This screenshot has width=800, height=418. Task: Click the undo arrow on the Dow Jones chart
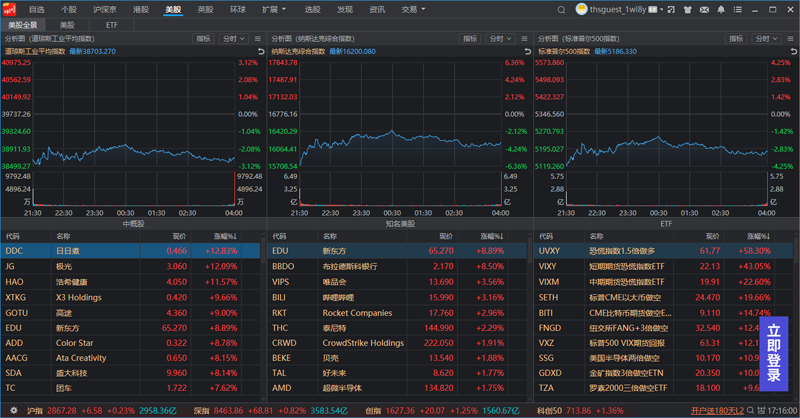point(261,52)
